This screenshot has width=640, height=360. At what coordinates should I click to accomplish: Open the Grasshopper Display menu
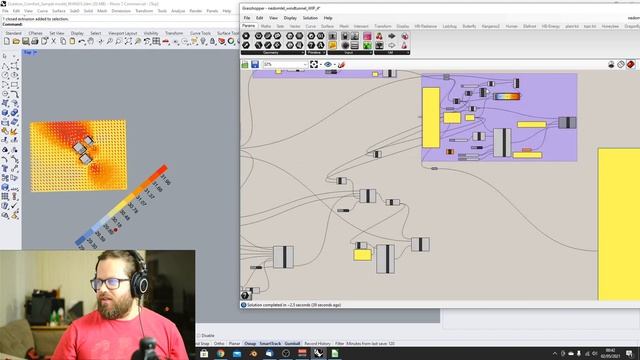coord(290,18)
